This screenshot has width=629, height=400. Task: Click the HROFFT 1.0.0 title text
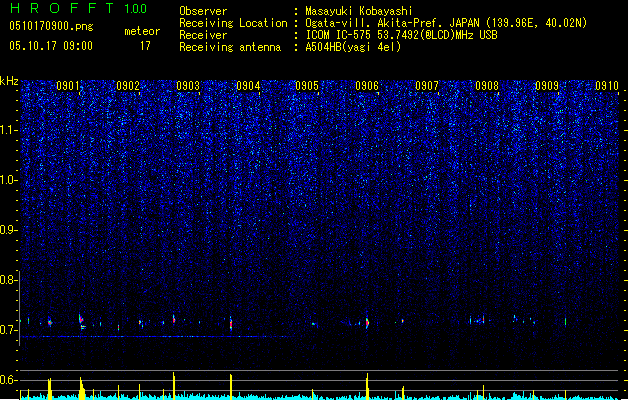pos(79,8)
